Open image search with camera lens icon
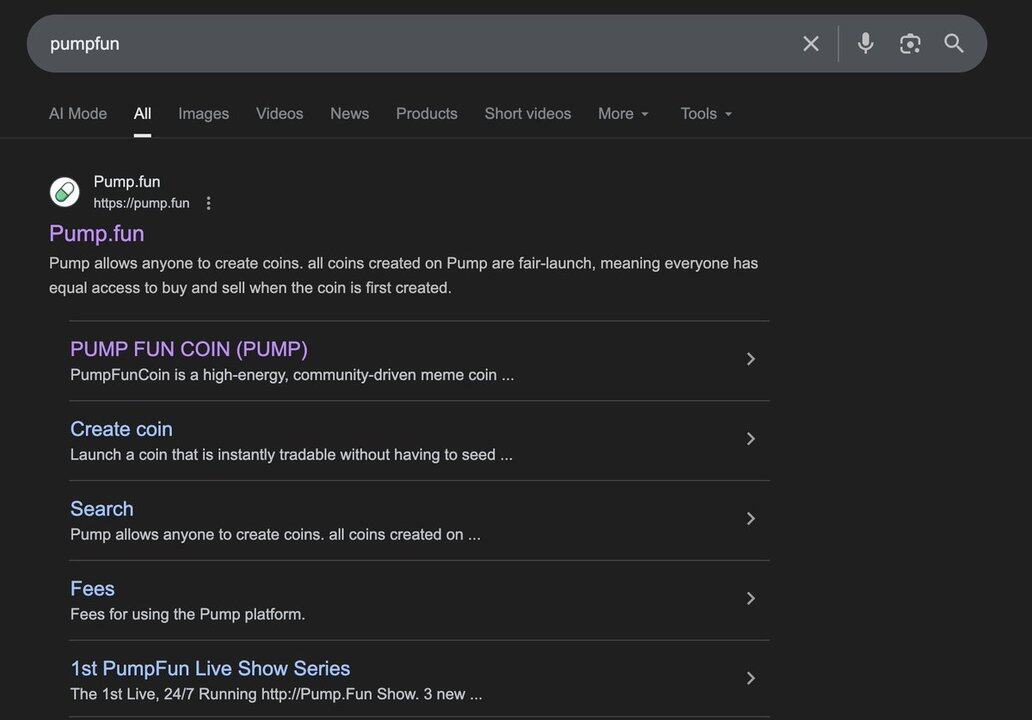This screenshot has height=720, width=1032. (x=909, y=43)
